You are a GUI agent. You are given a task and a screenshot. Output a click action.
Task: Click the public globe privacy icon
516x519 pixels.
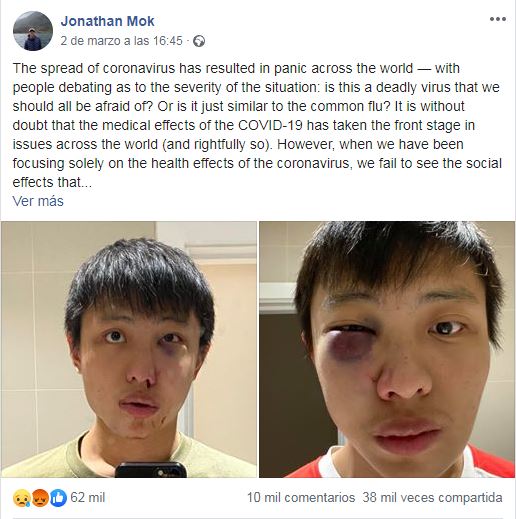point(199,41)
